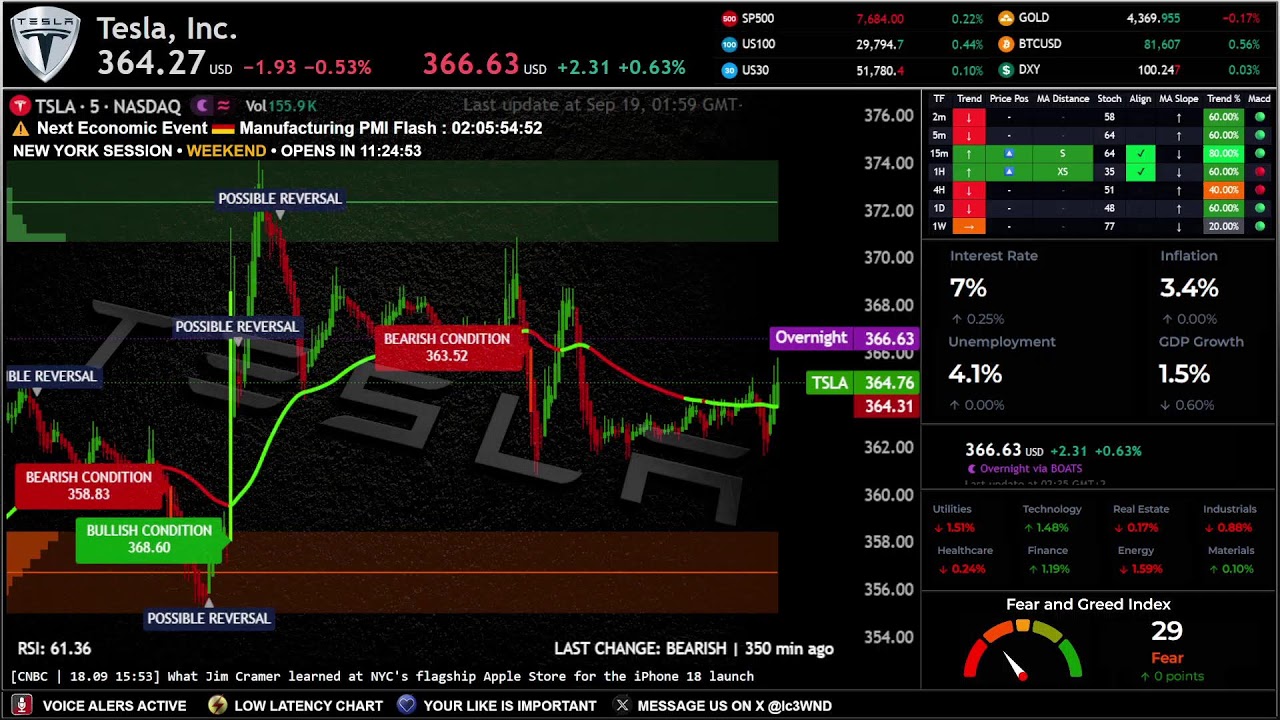
Task: Click the Bearish Condition 358.83 label
Action: click(89, 485)
